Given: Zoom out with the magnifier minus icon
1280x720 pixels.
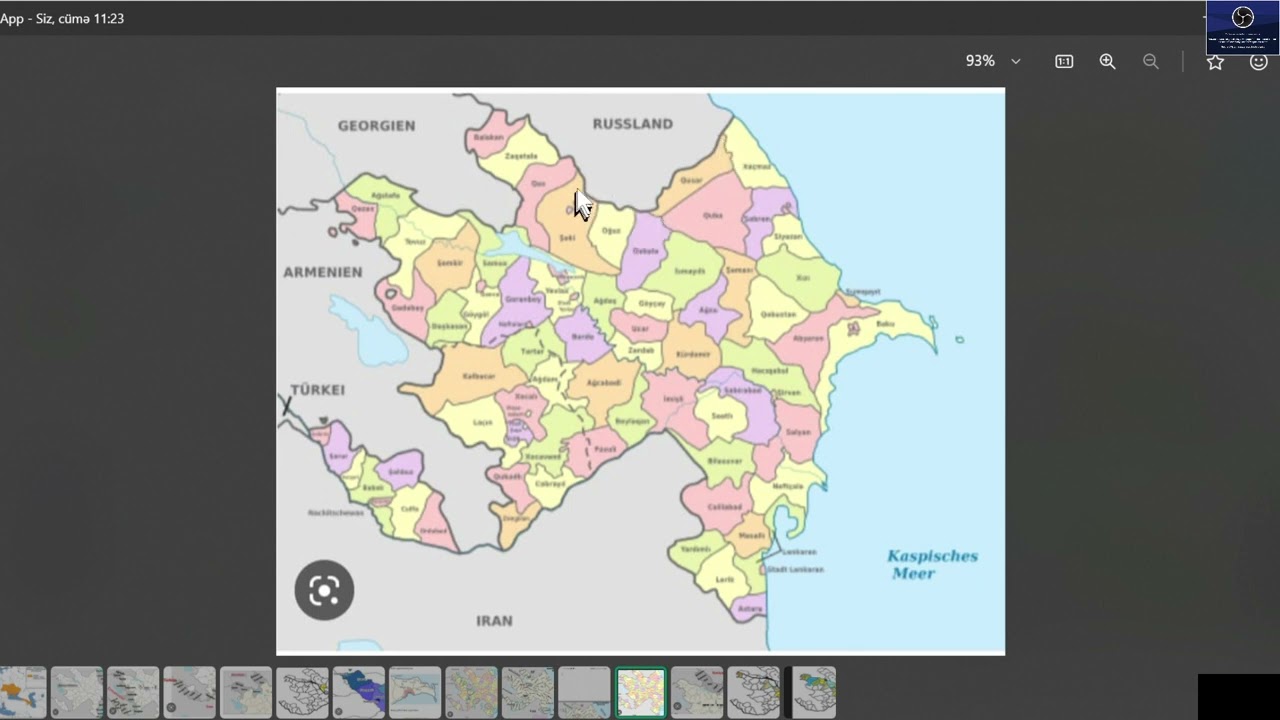Looking at the screenshot, I should tap(1151, 61).
